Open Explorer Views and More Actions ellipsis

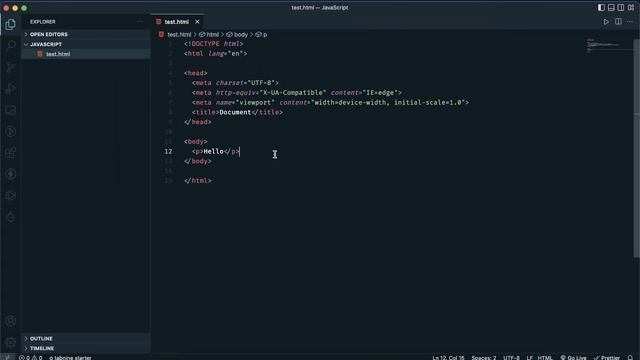coord(140,22)
